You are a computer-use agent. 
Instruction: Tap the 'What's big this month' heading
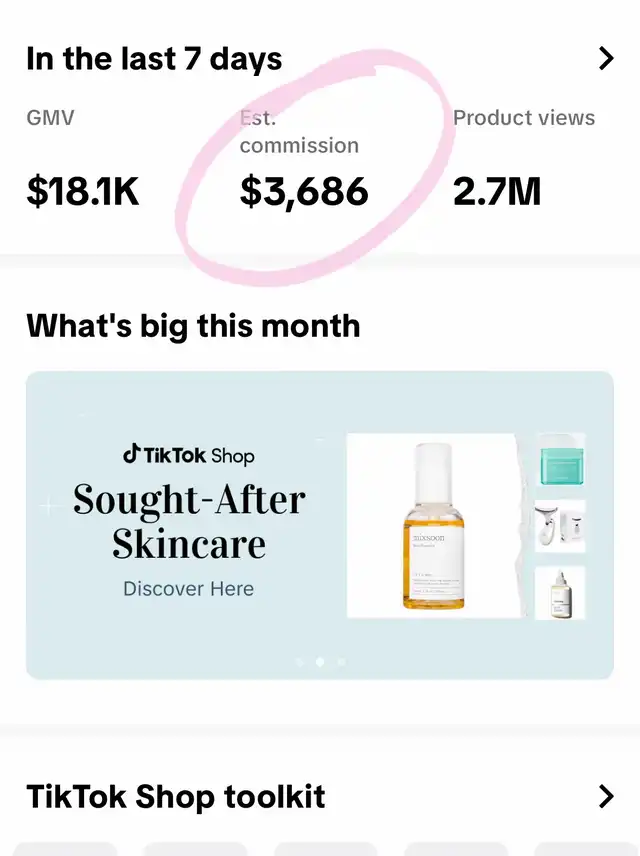pos(193,326)
